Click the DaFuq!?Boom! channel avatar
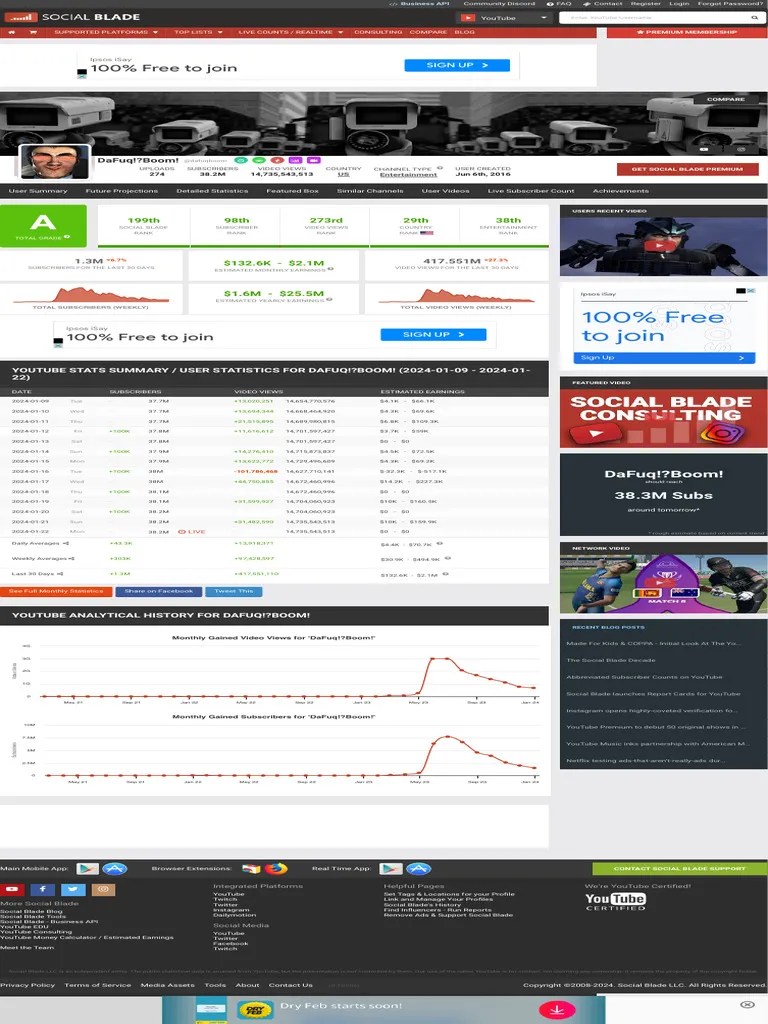 click(x=55, y=162)
